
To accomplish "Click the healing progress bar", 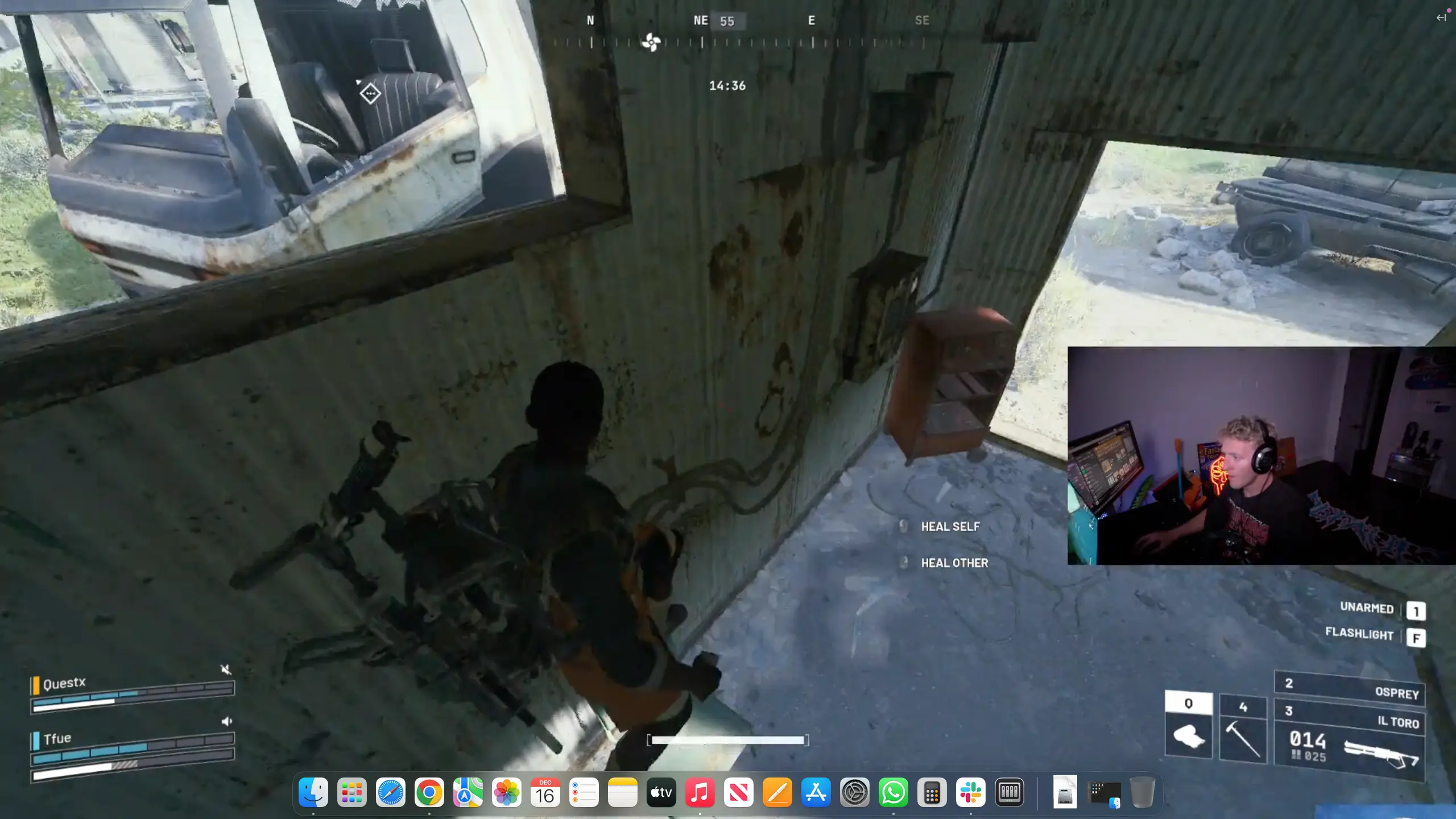I will click(x=727, y=740).
